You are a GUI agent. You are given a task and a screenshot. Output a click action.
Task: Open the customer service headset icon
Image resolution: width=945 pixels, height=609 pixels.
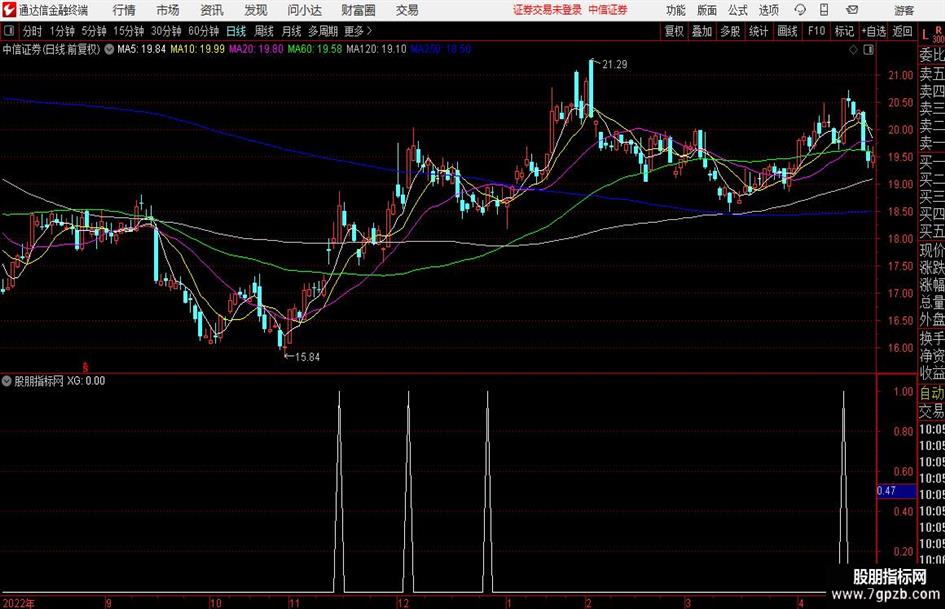pos(800,10)
